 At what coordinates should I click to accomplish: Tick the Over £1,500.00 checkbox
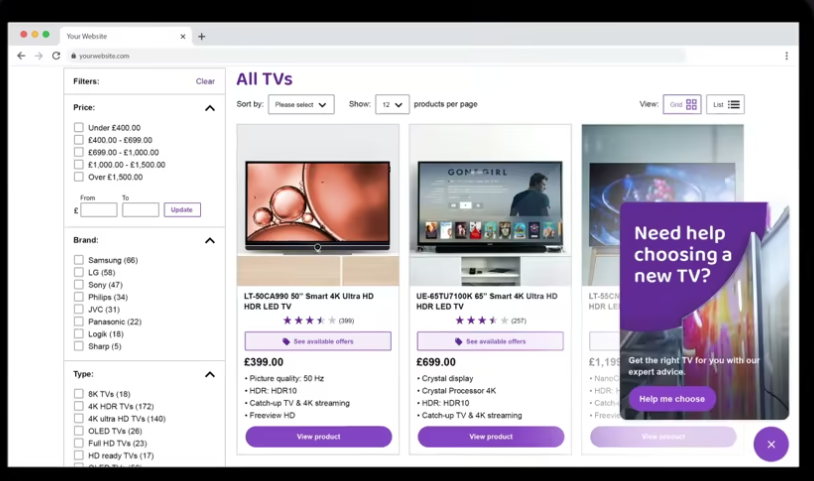coord(78,177)
